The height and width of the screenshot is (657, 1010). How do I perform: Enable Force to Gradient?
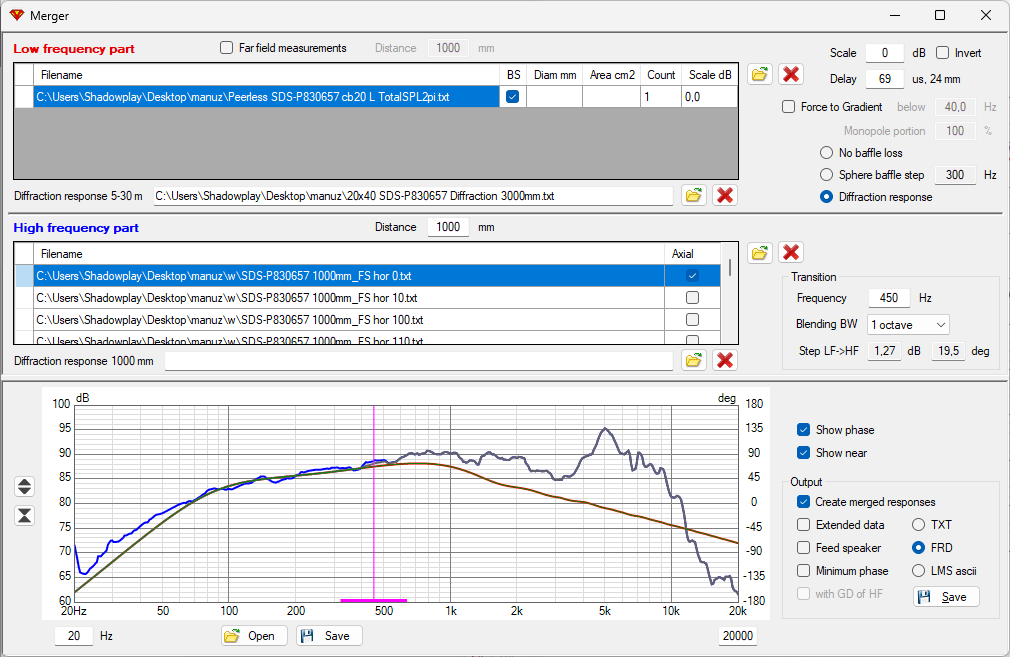click(x=788, y=107)
